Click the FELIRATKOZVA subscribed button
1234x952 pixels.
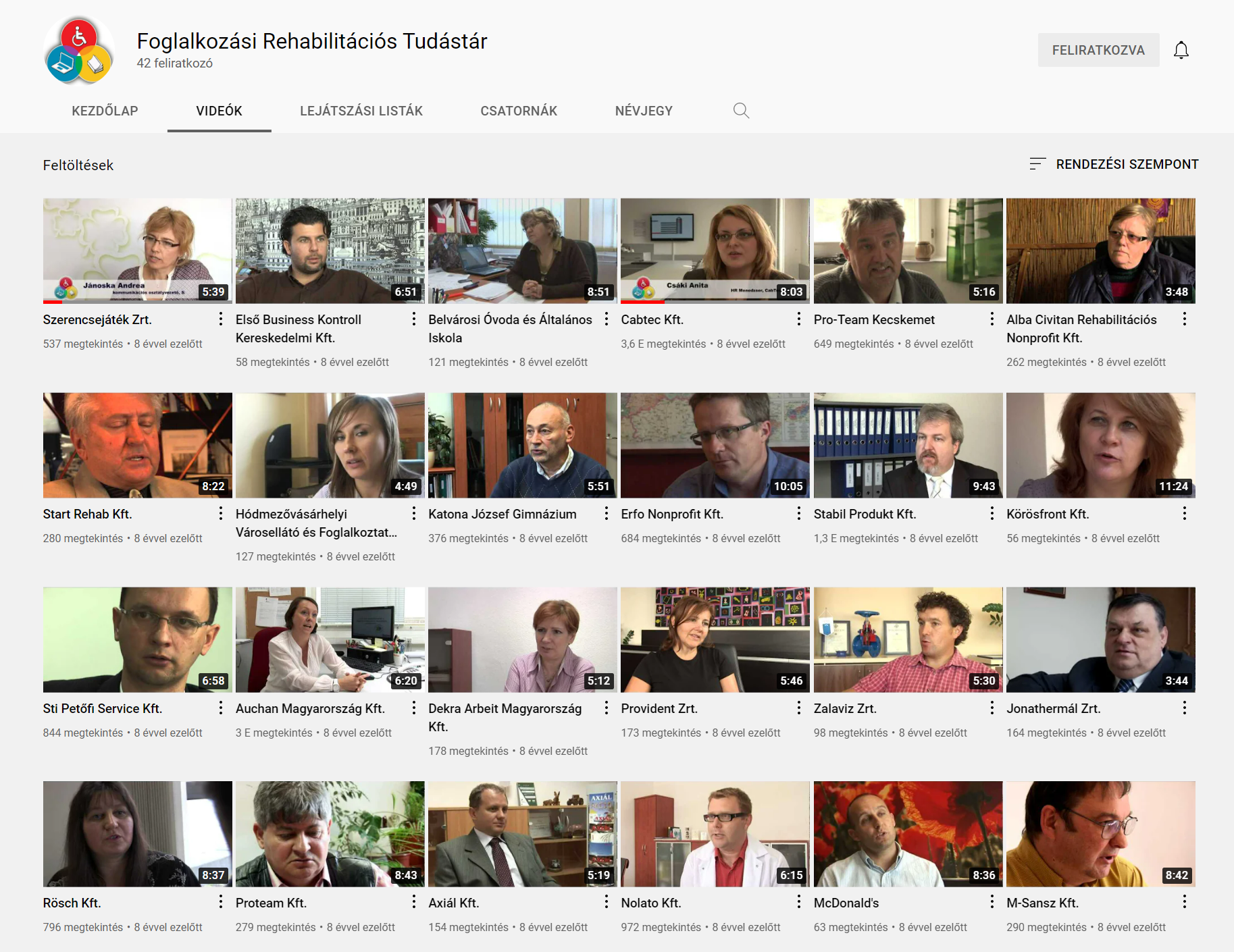point(1098,50)
